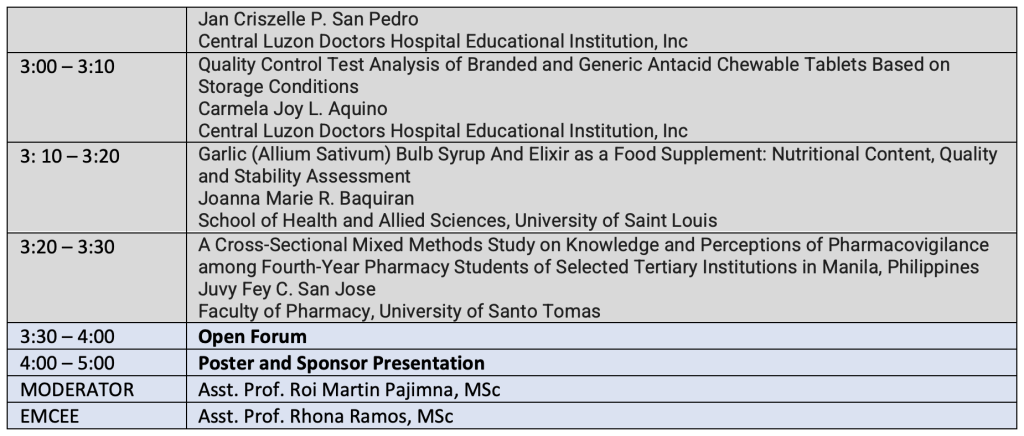The width and height of the screenshot is (1024, 436).
Task: Click presenter name Carmela Joy L. Aquino
Action: 293,108
